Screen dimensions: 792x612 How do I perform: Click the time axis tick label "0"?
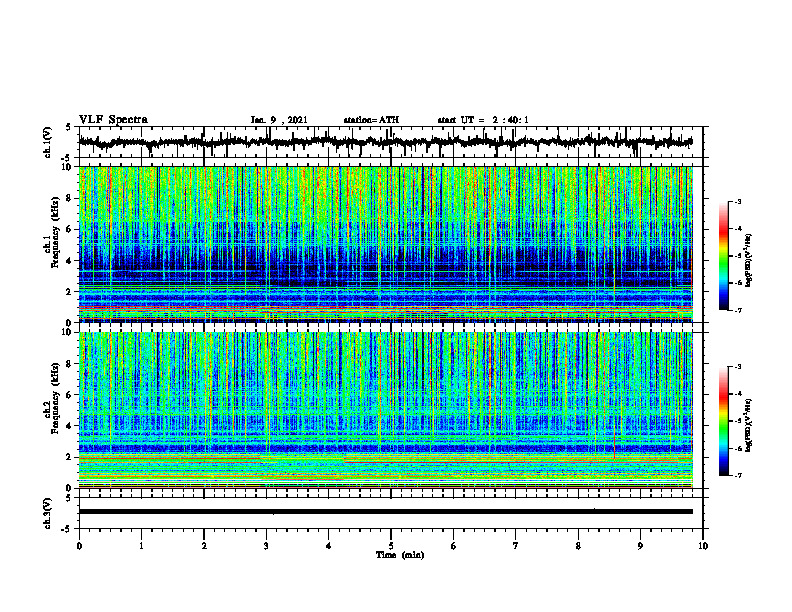point(79,546)
